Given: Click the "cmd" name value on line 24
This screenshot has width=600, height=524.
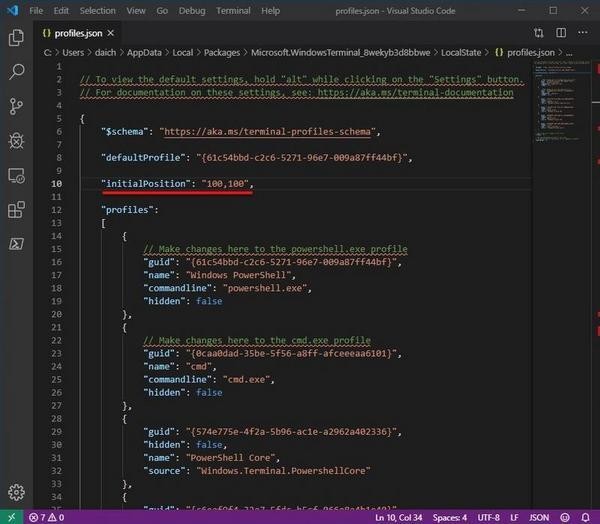Looking at the screenshot, I should pyautogui.click(x=199, y=366).
